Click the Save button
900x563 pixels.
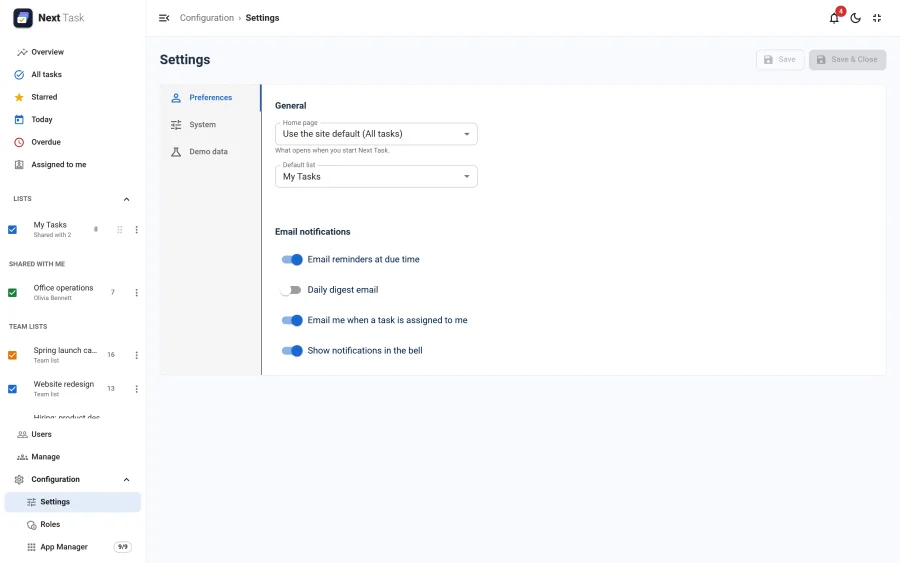tap(779, 60)
